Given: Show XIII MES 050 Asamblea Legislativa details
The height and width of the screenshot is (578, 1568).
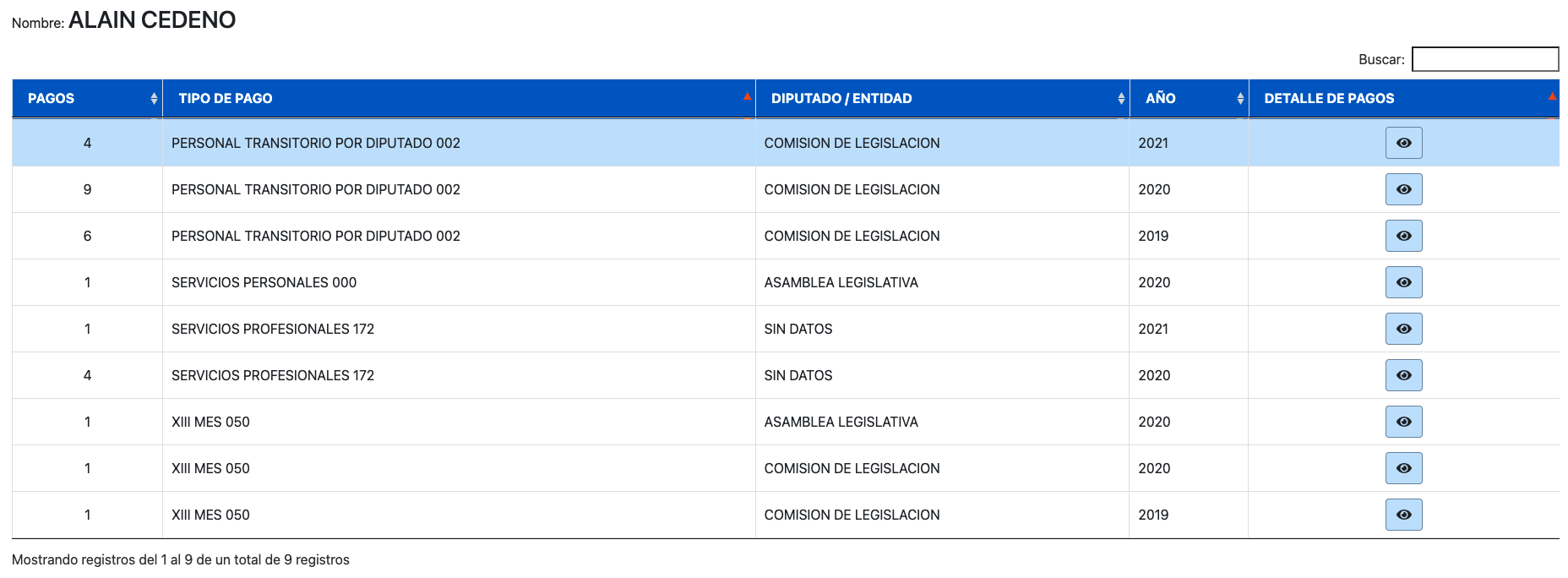Looking at the screenshot, I should [x=1403, y=422].
